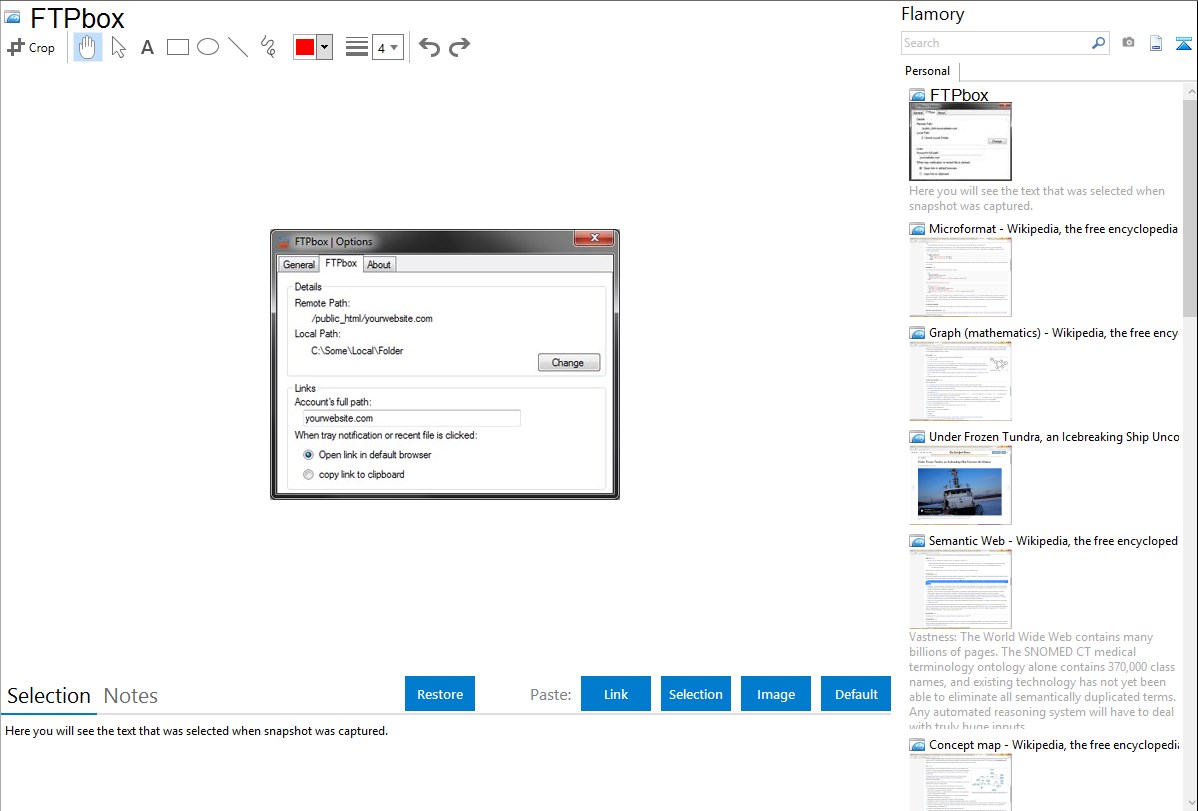Open the Graph (mathematics) snapshot thumbnail
The image size is (1198, 811).
pos(960,381)
